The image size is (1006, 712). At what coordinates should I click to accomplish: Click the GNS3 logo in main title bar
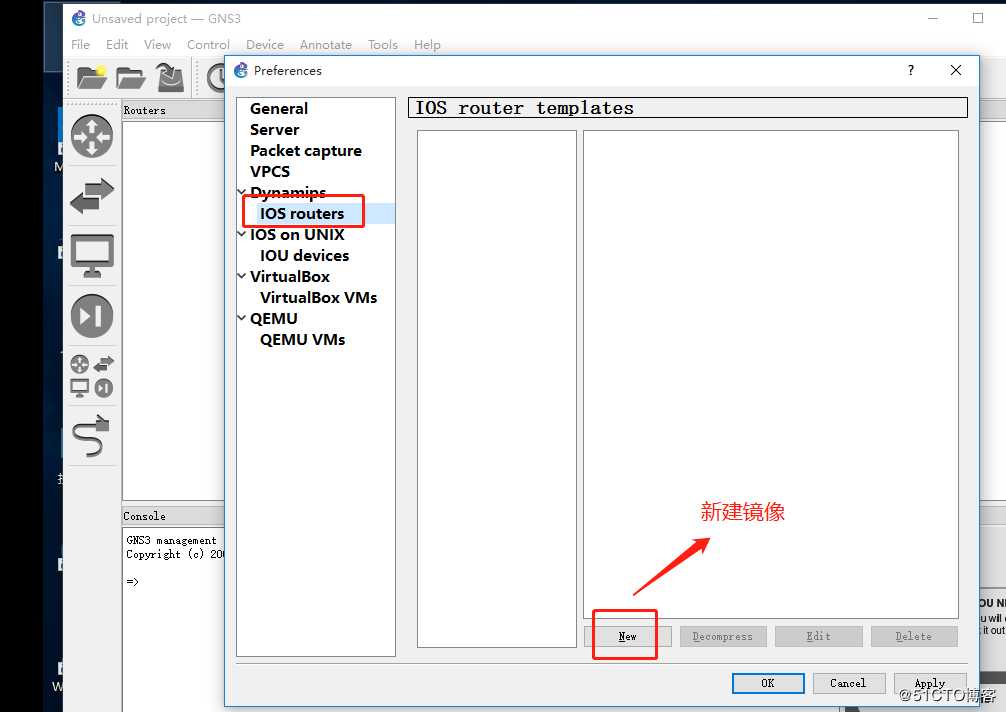[79, 19]
